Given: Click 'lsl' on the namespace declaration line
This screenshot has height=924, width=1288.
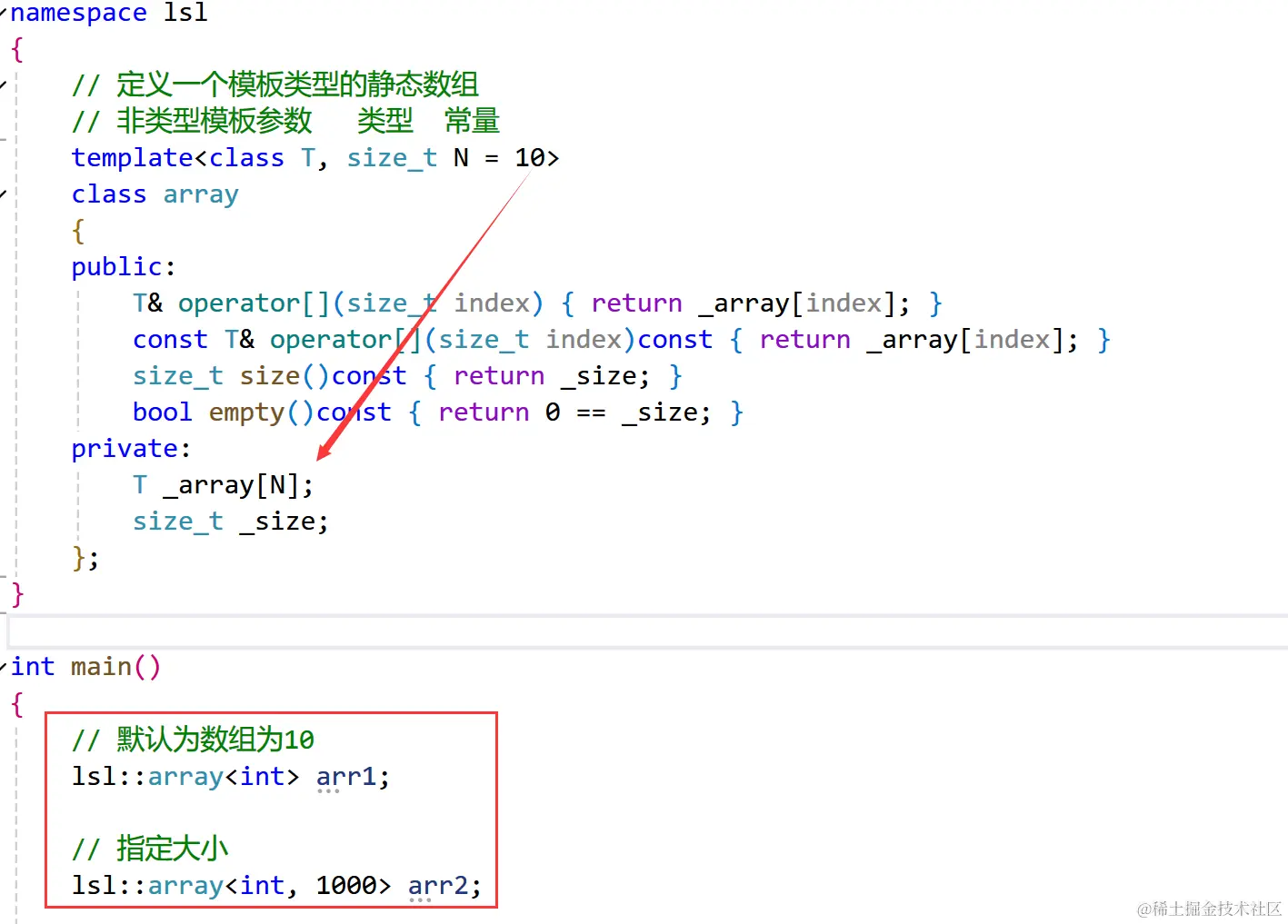Looking at the screenshot, I should (x=185, y=13).
